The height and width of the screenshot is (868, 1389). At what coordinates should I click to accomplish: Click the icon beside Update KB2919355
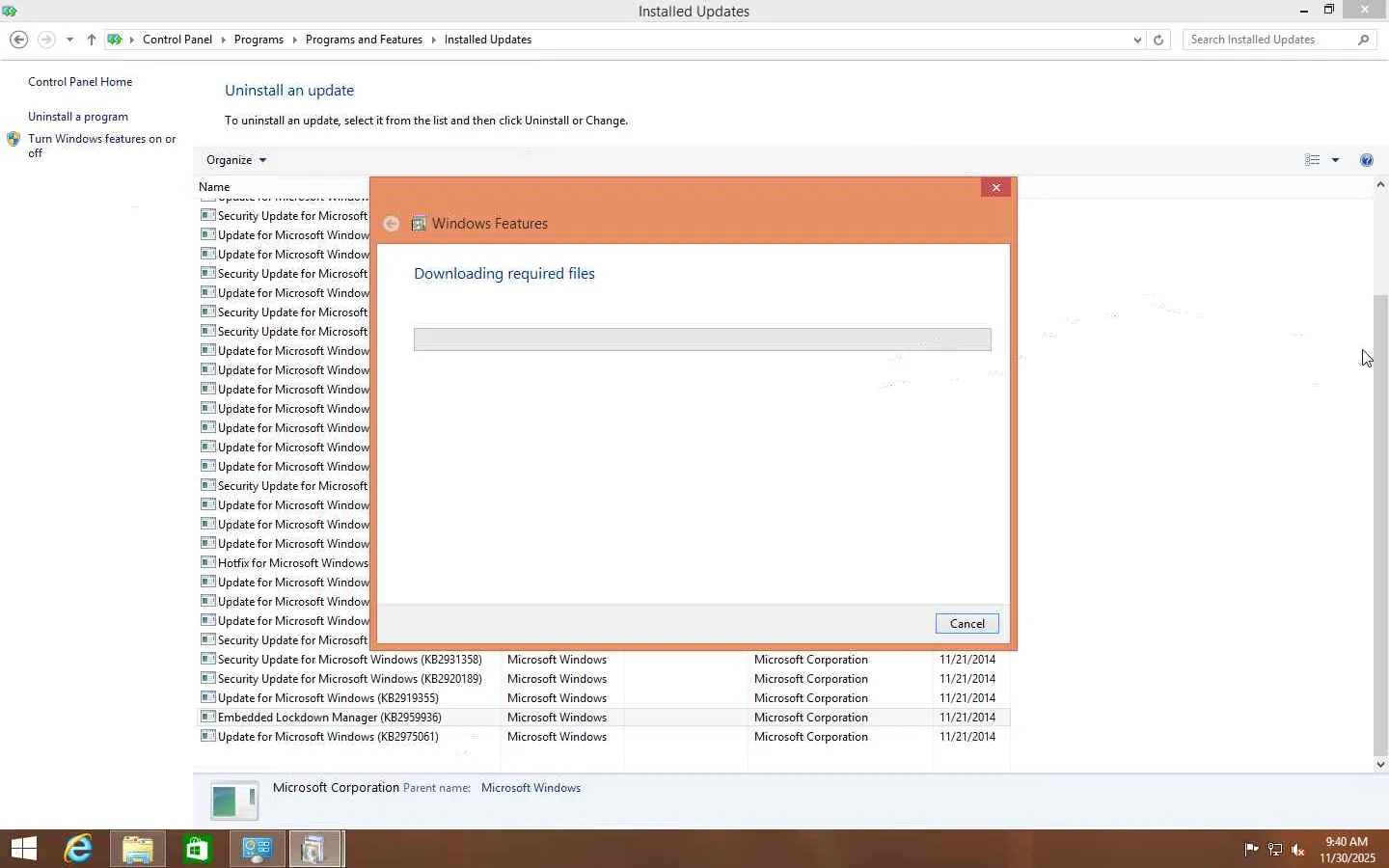207,697
